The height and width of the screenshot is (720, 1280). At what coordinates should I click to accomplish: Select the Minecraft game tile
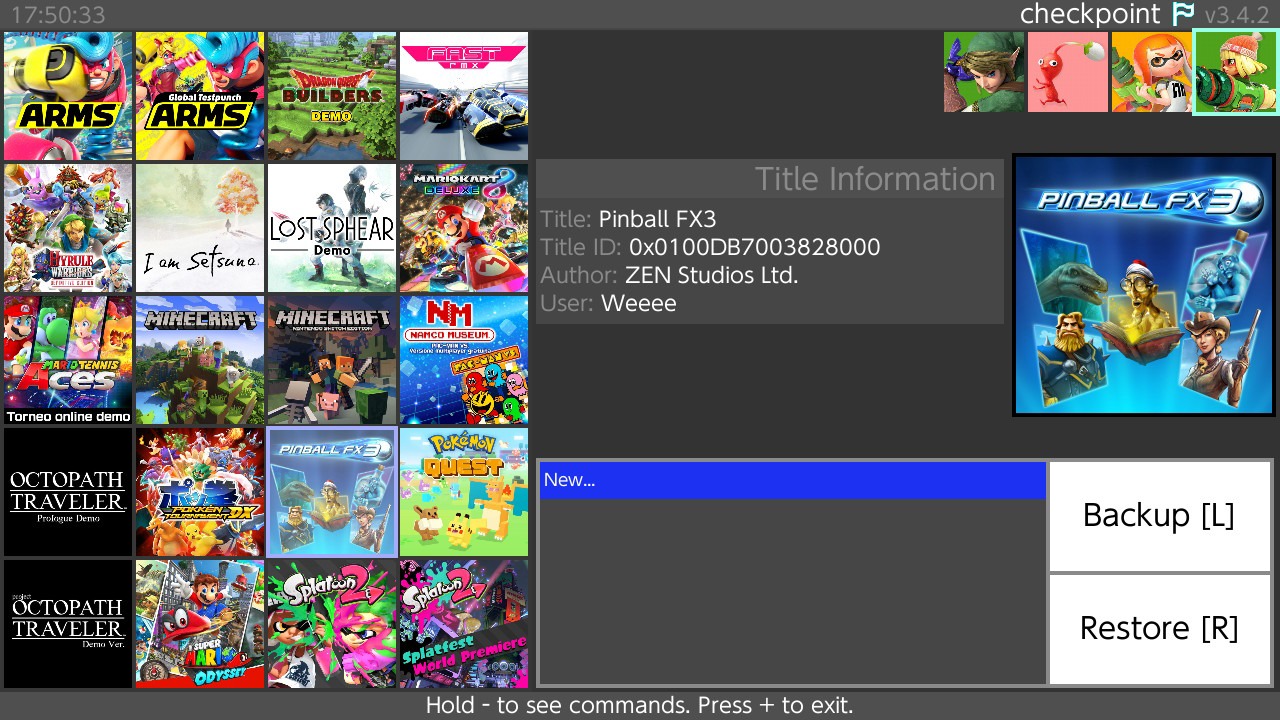point(200,360)
